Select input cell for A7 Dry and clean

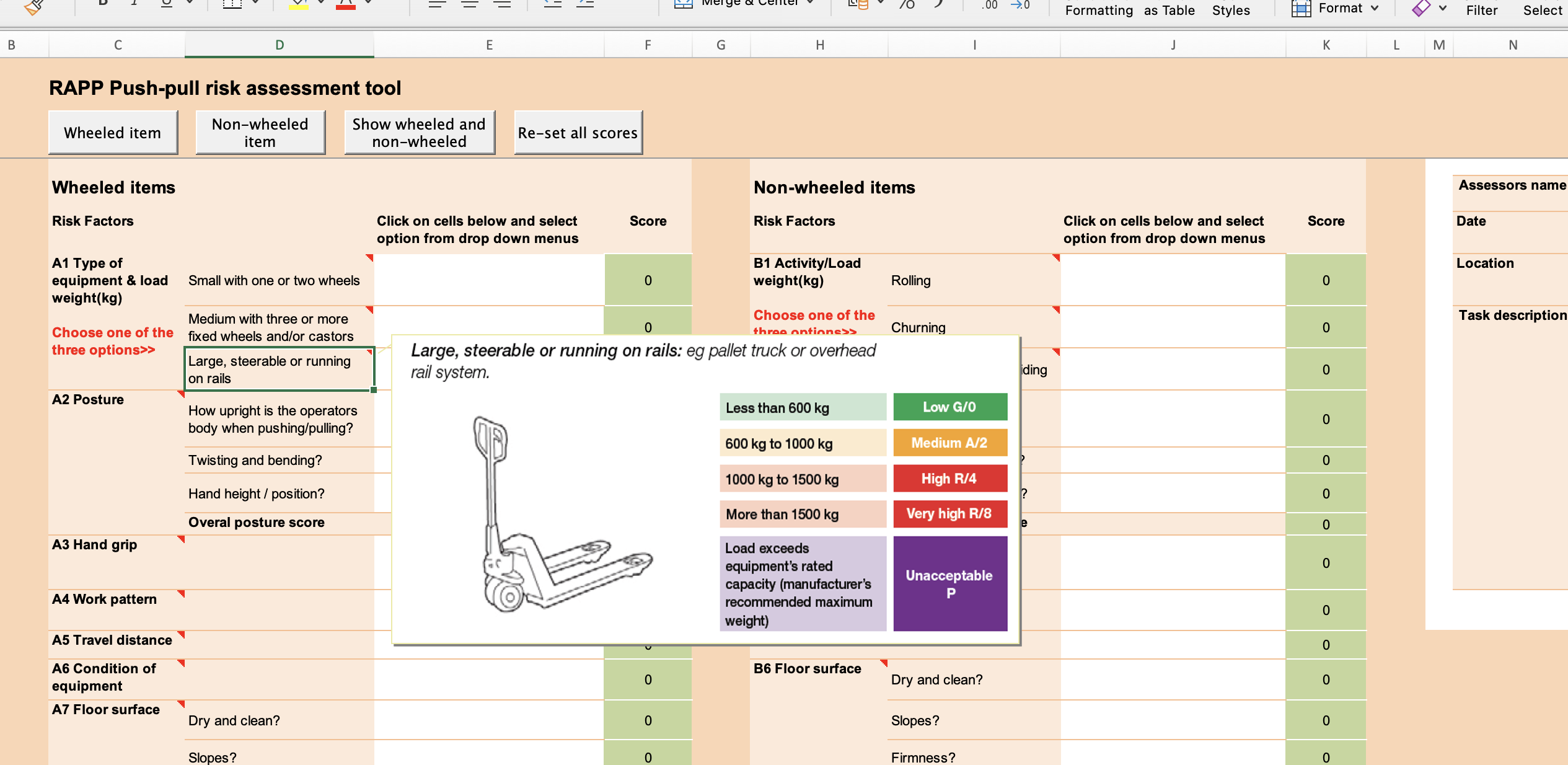click(489, 720)
